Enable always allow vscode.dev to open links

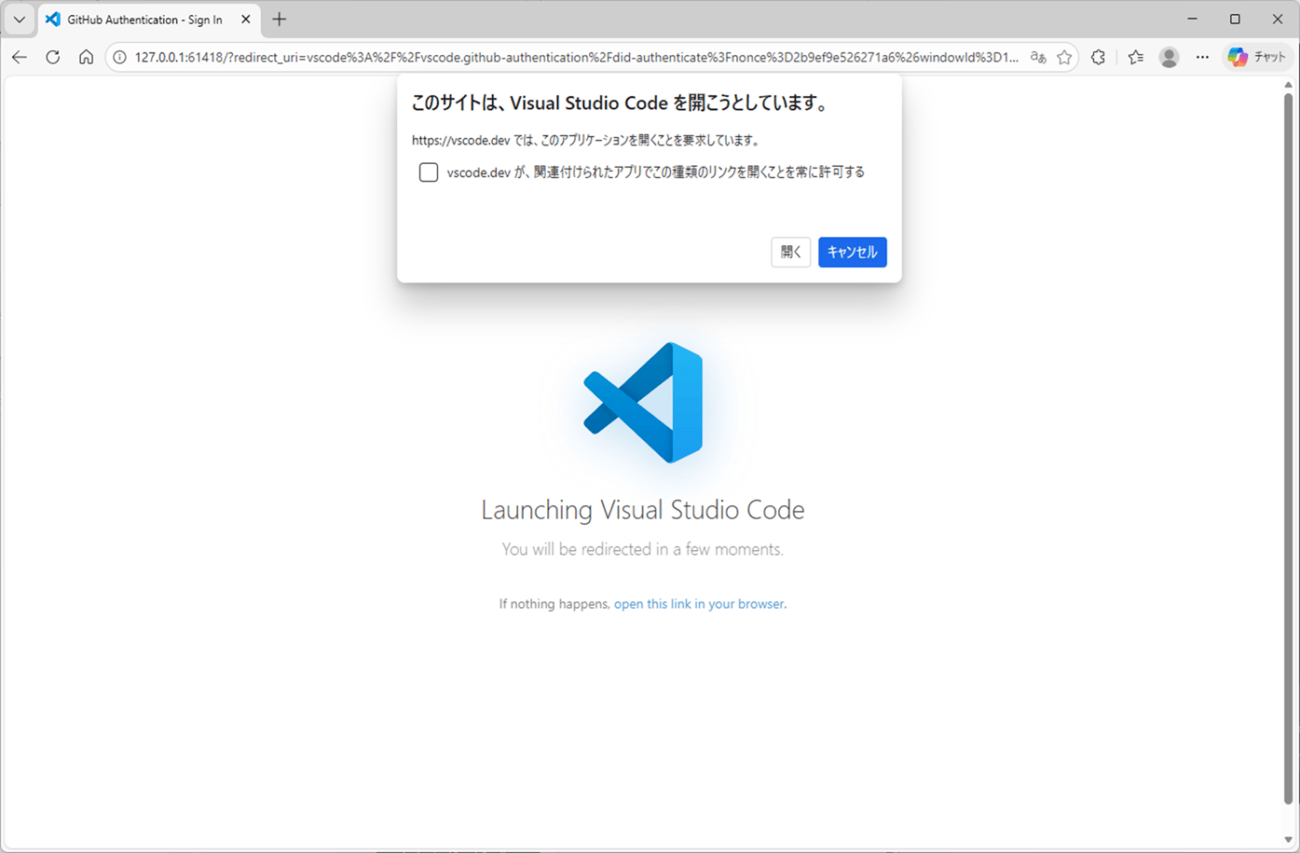(x=428, y=172)
